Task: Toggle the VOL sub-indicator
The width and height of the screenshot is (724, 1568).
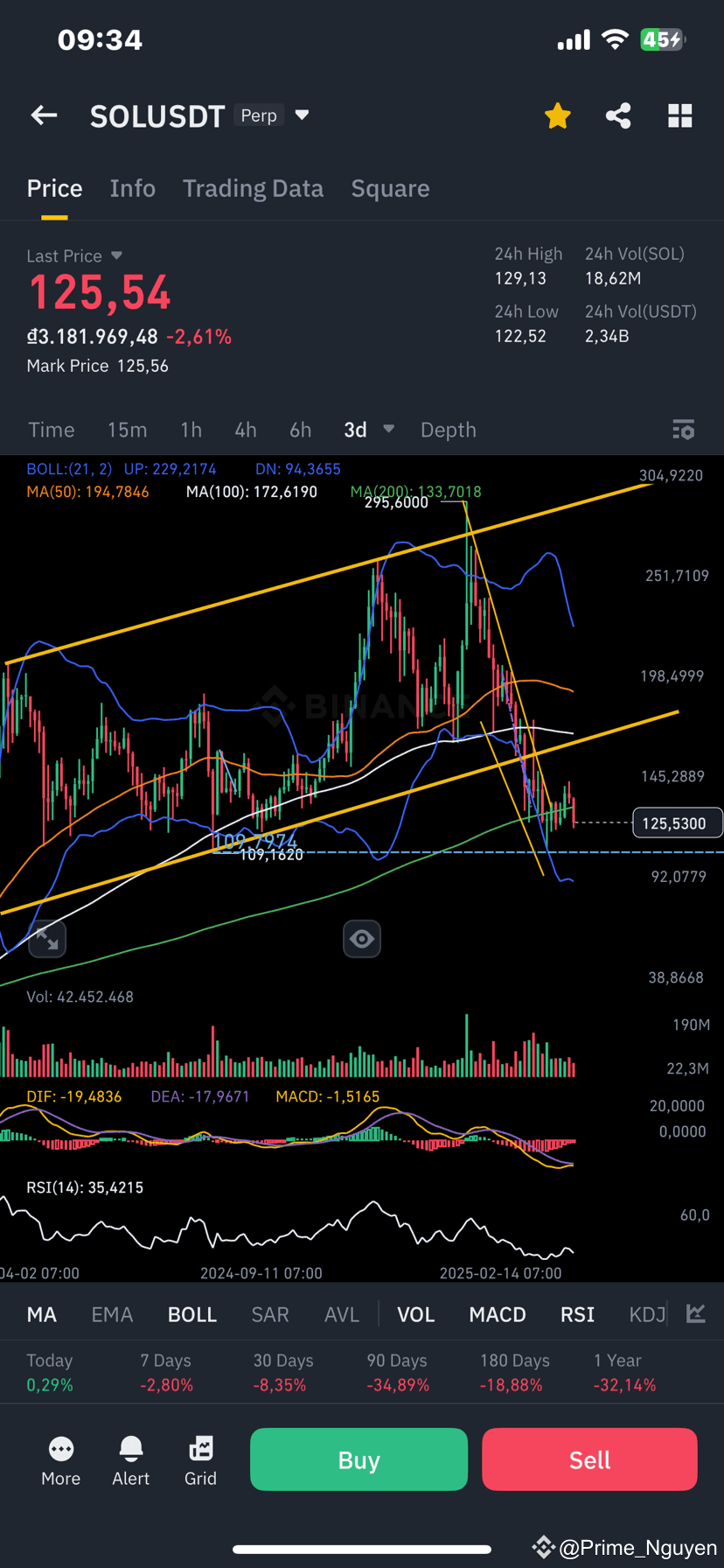Action: pyautogui.click(x=416, y=1314)
